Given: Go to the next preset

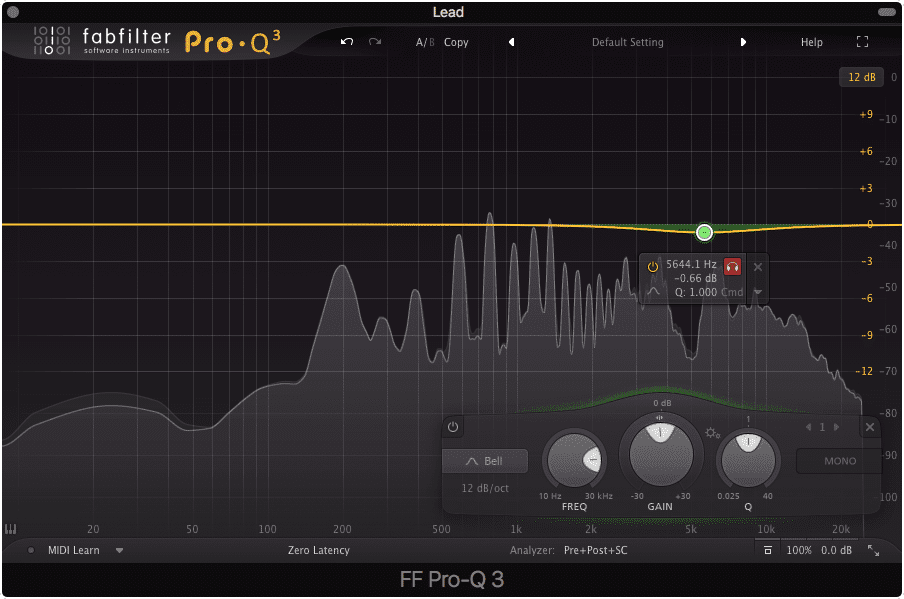Looking at the screenshot, I should [x=743, y=42].
